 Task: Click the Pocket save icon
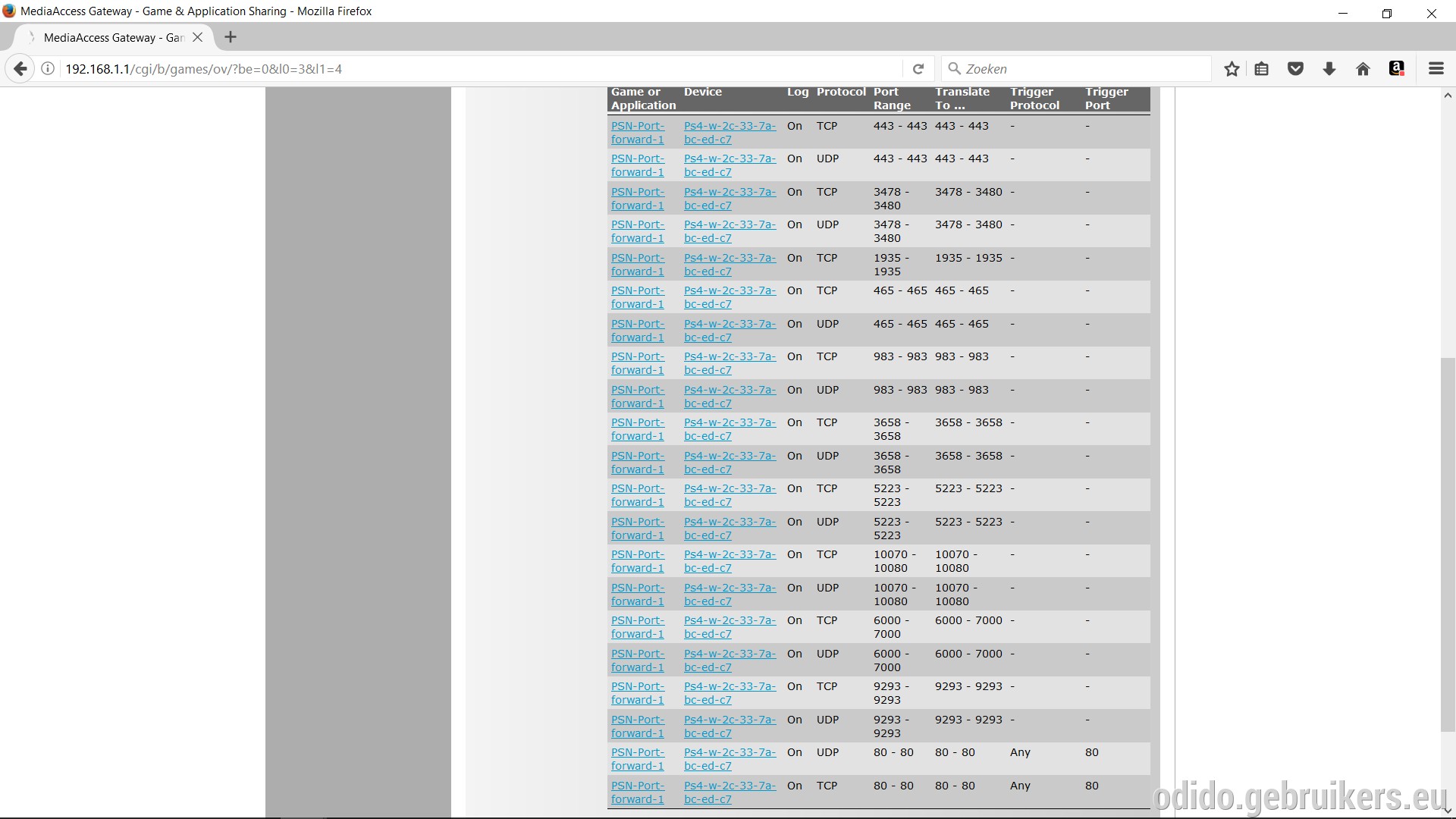point(1295,69)
